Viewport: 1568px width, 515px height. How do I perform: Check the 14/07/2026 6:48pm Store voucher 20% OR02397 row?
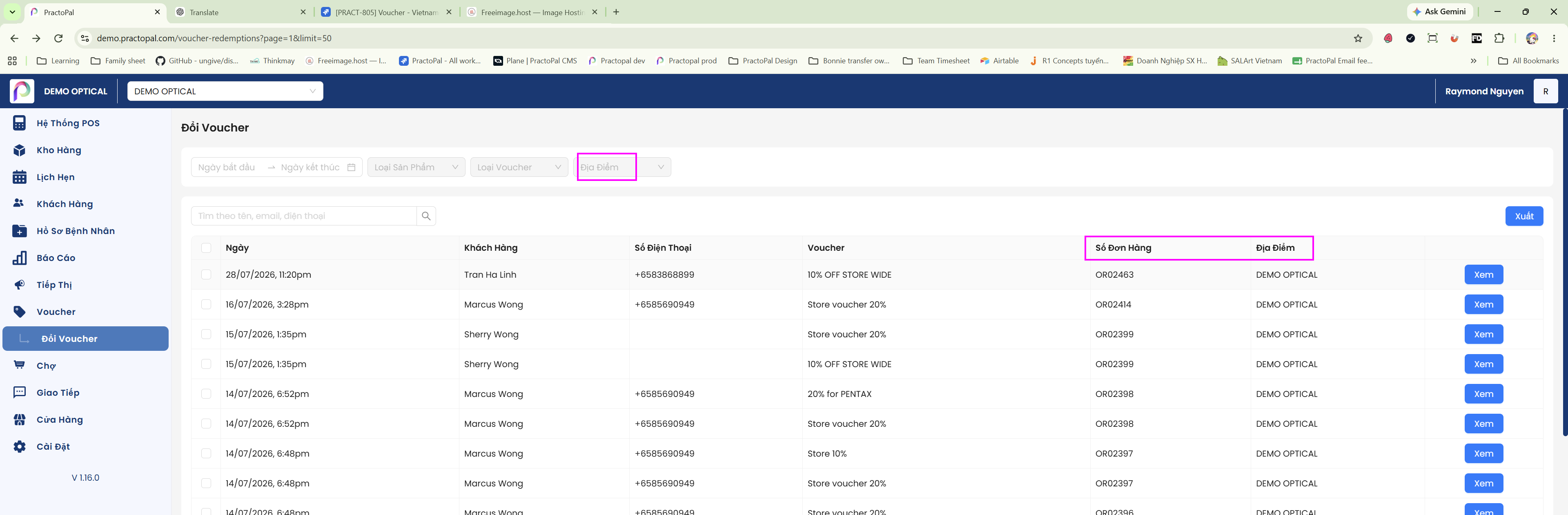[x=206, y=483]
